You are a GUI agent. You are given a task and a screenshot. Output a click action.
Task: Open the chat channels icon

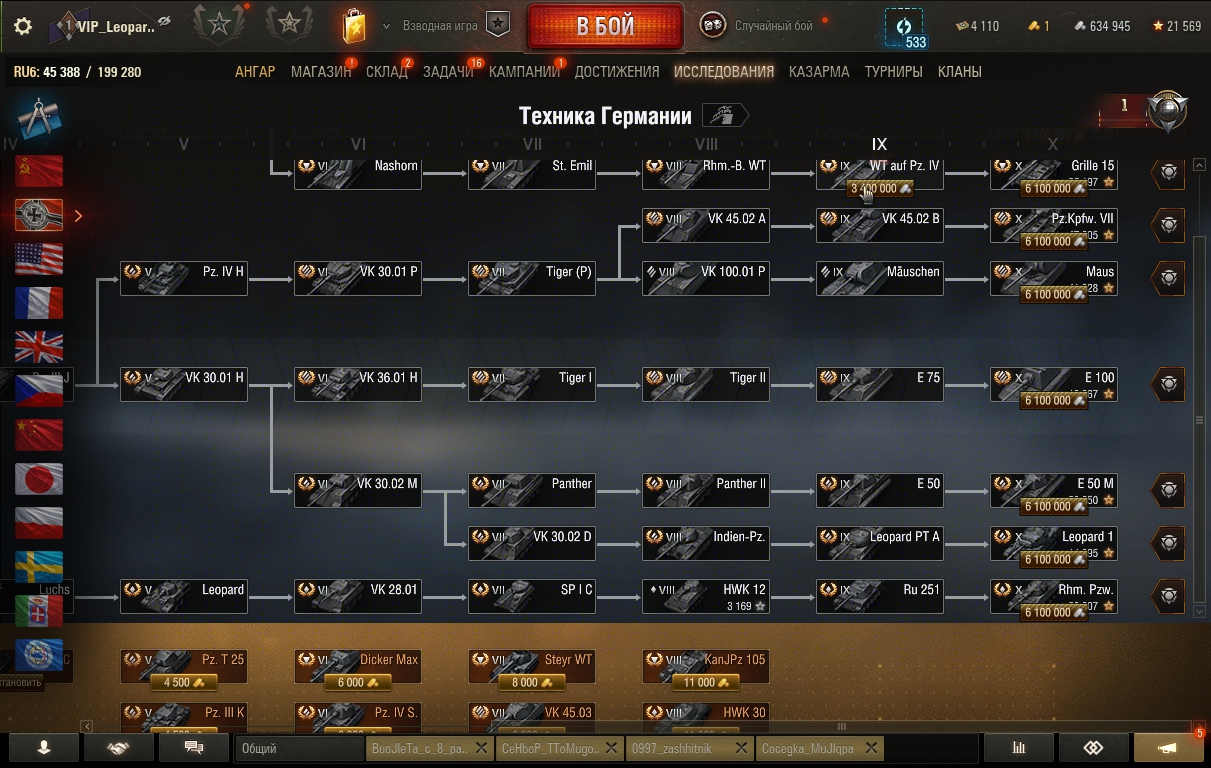point(194,748)
